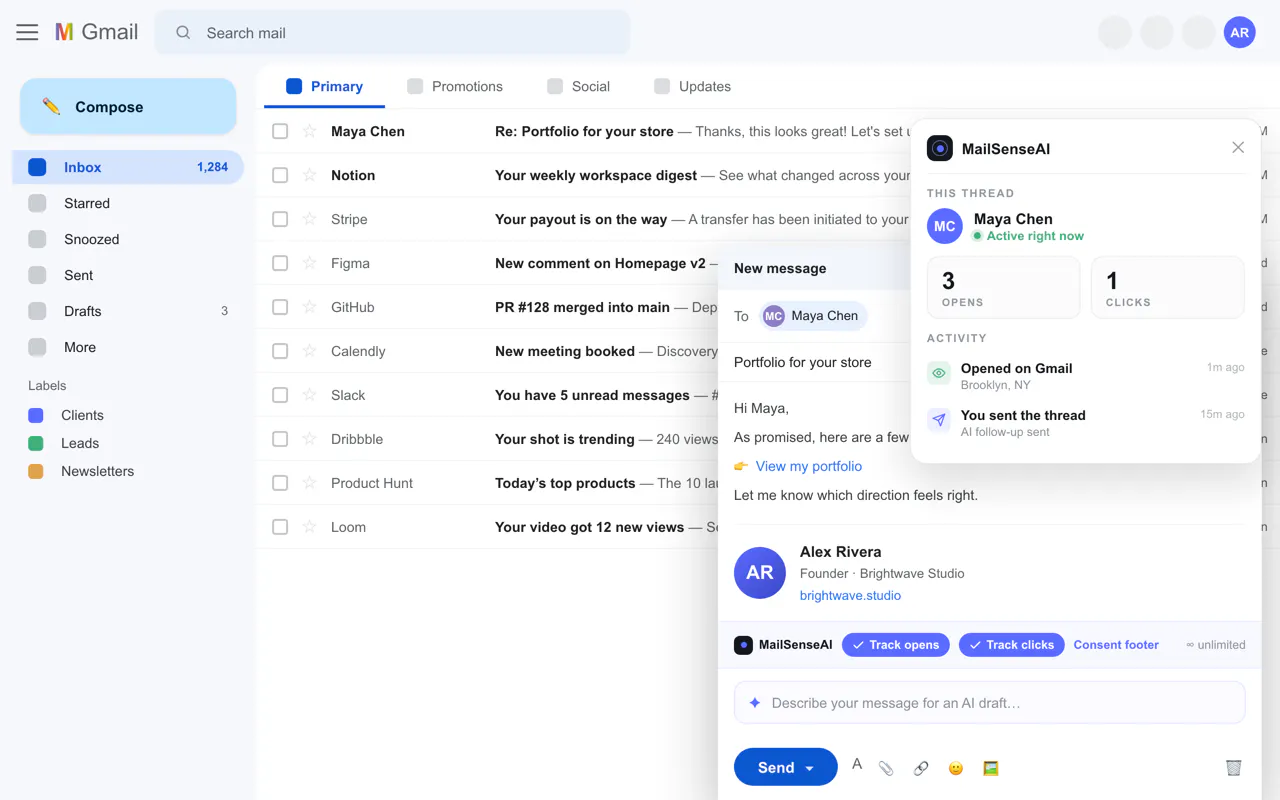Viewport: 1280px width, 800px height.
Task: Focus the Search mail field
Action: click(392, 33)
